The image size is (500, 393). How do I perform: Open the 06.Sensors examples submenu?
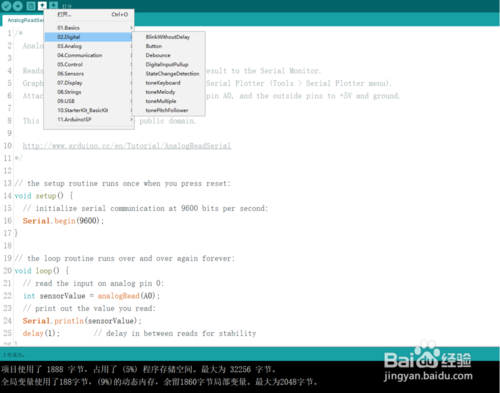click(89, 73)
